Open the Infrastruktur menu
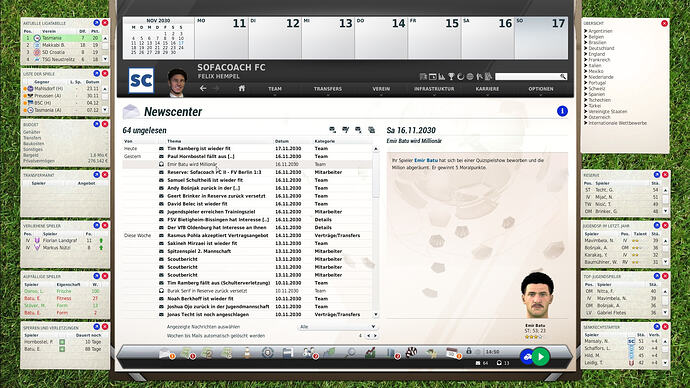 [434, 89]
